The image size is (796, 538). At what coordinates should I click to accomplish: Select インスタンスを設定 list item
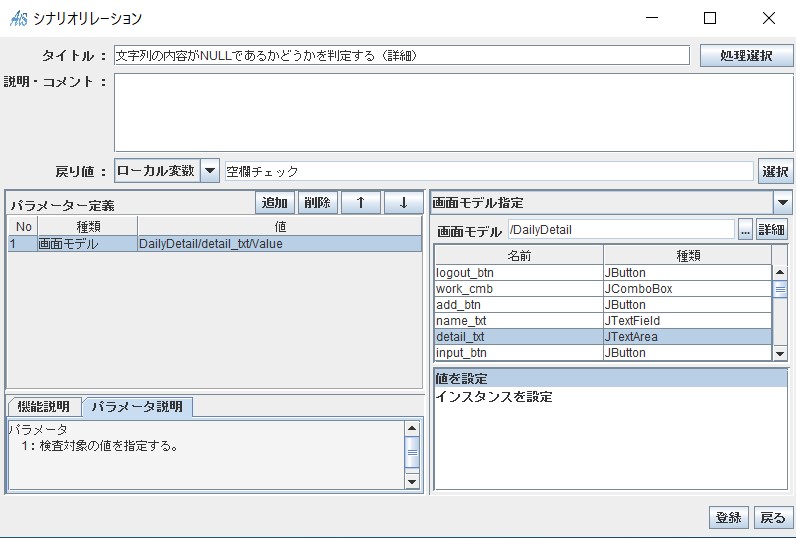point(494,396)
